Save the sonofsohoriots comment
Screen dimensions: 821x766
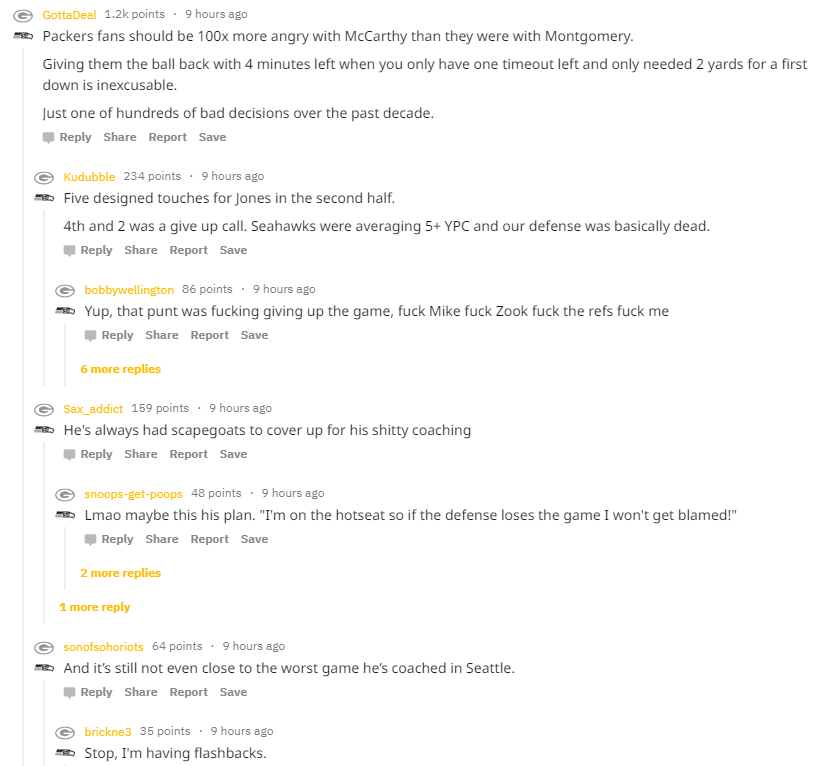point(233,692)
